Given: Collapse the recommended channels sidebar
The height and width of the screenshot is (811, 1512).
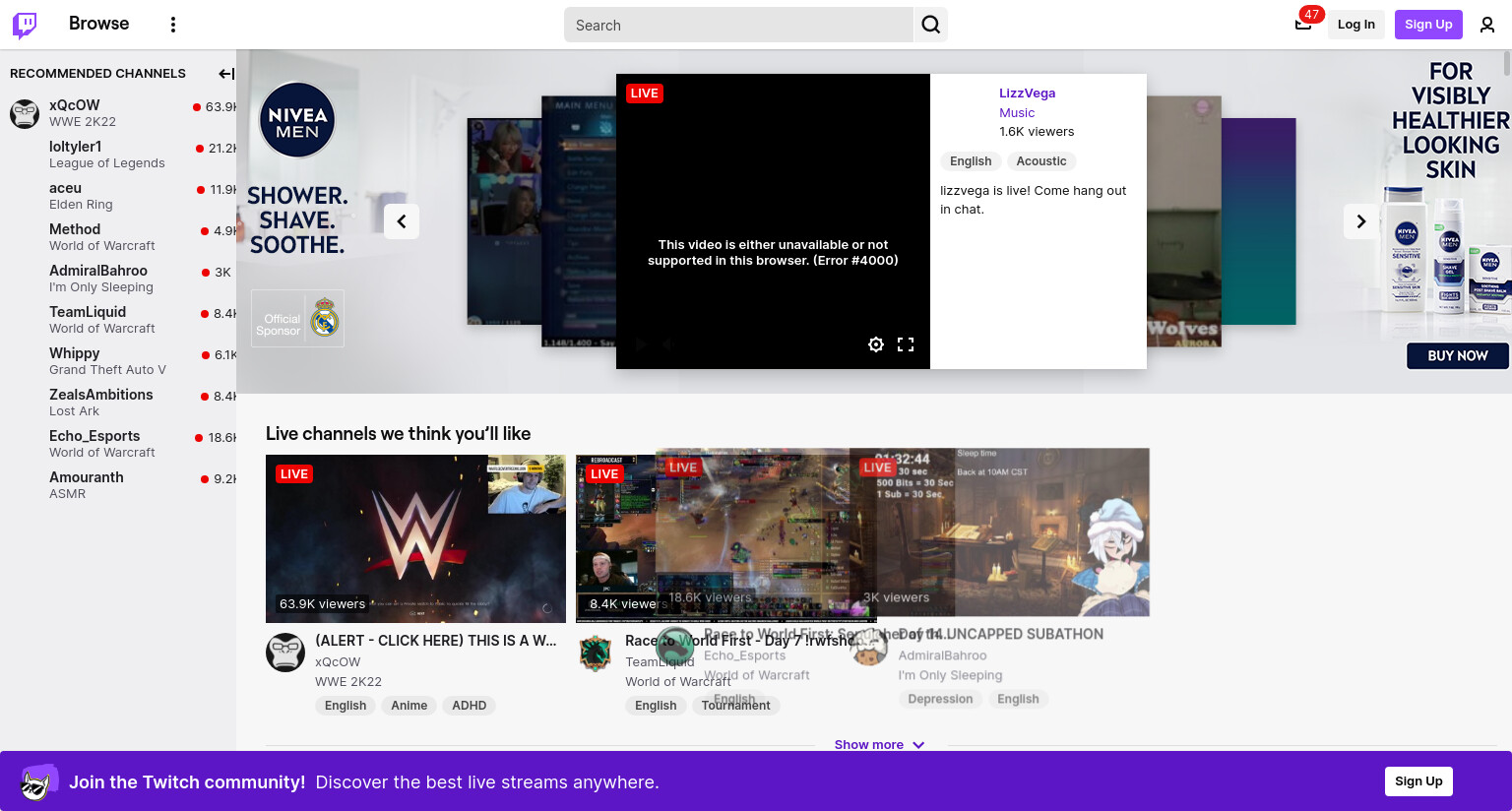Looking at the screenshot, I should (x=225, y=74).
